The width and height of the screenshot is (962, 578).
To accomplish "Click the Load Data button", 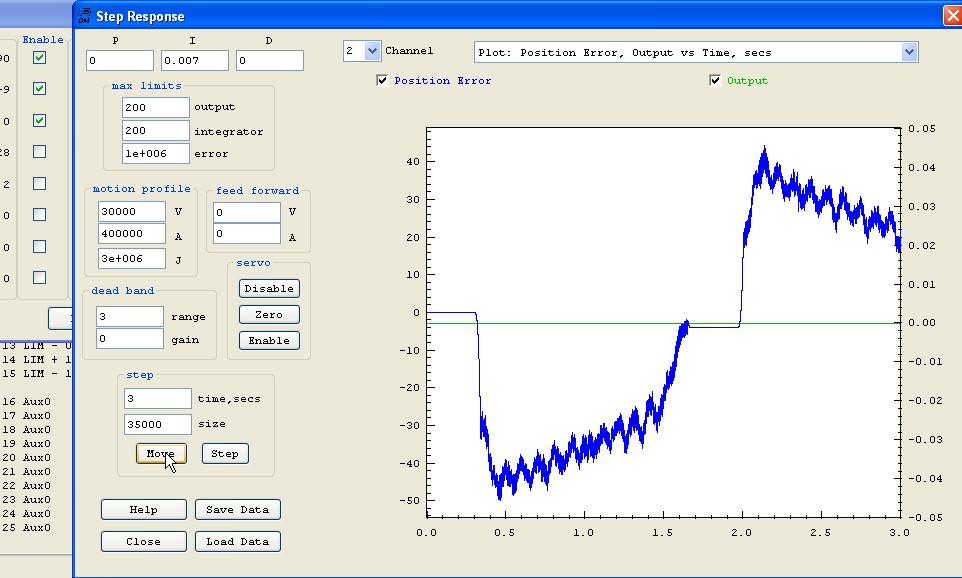I will (x=237, y=541).
